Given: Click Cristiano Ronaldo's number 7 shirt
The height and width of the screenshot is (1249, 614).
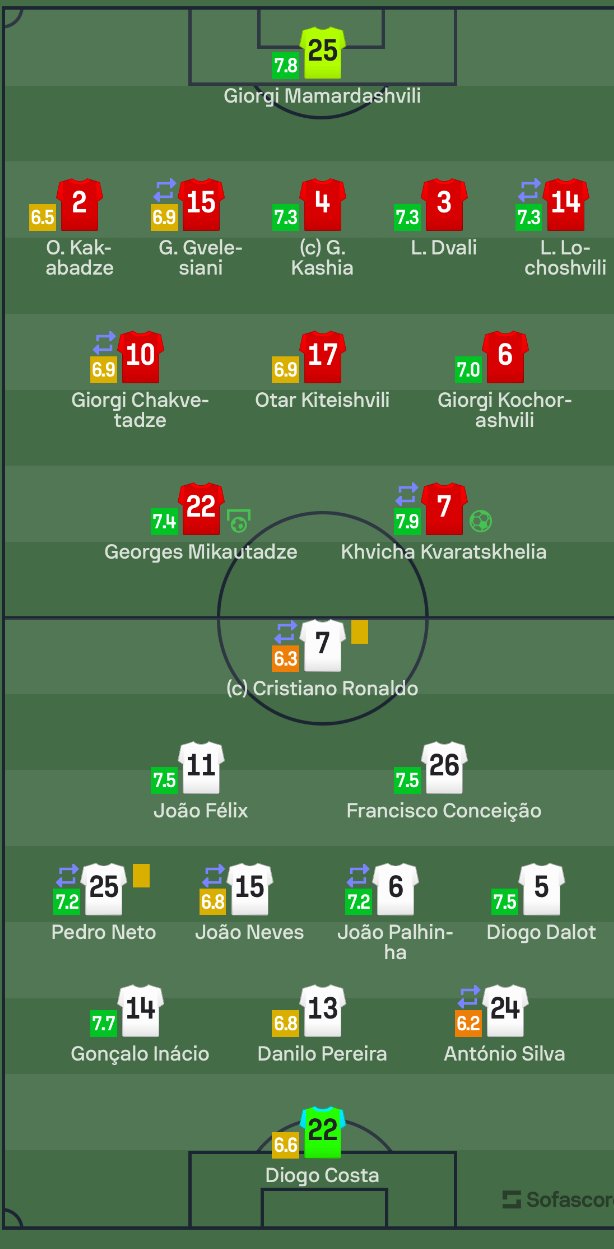Looking at the screenshot, I should pos(322,644).
